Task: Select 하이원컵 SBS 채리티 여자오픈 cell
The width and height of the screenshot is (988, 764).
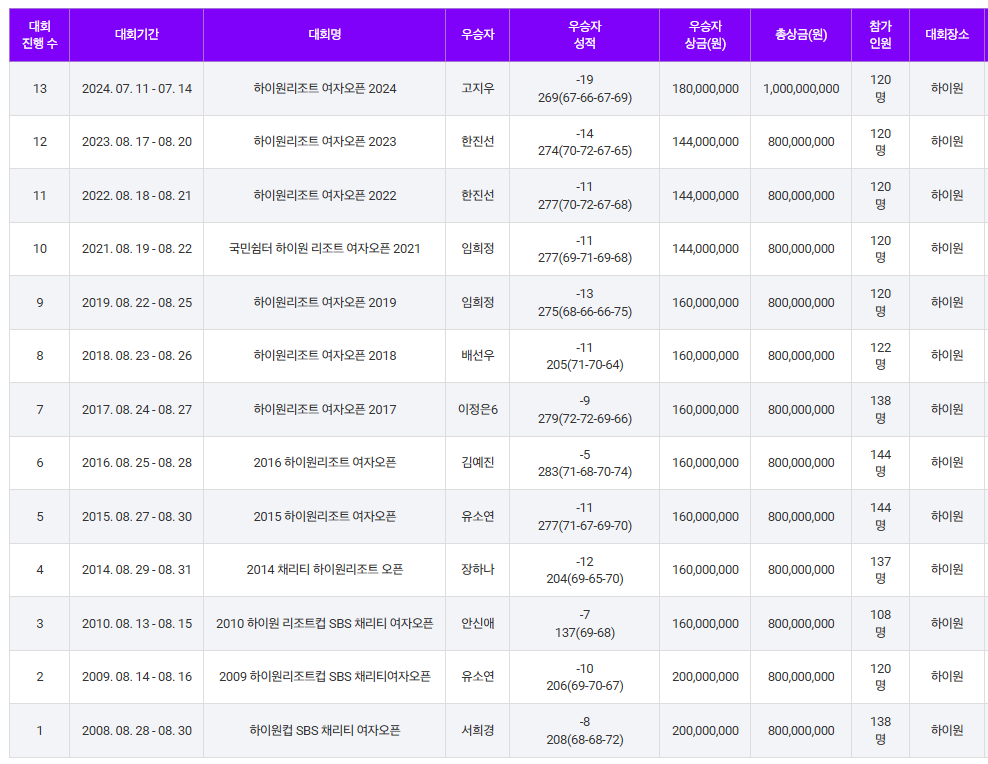Action: point(325,731)
